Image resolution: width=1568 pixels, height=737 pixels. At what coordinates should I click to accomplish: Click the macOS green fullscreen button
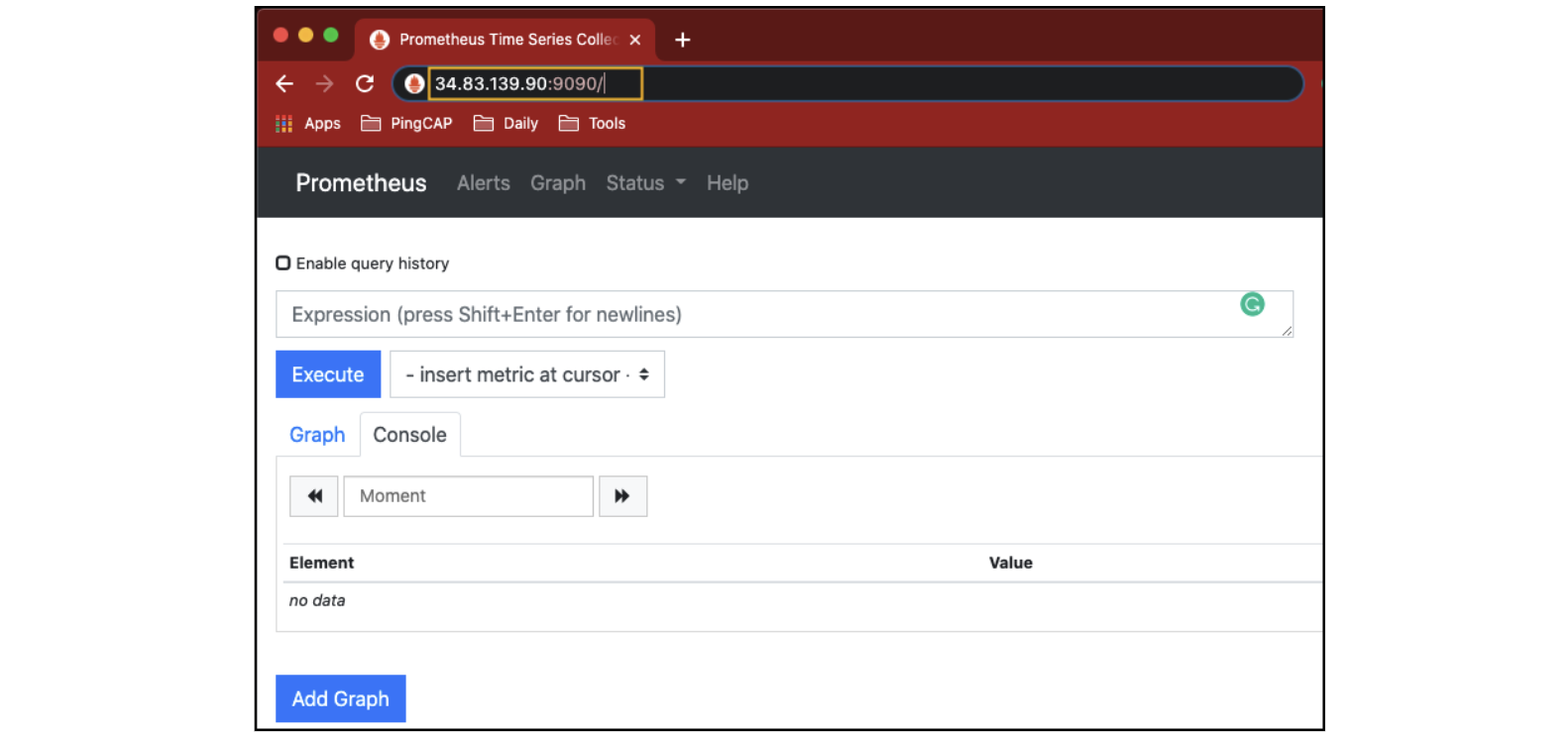(331, 35)
